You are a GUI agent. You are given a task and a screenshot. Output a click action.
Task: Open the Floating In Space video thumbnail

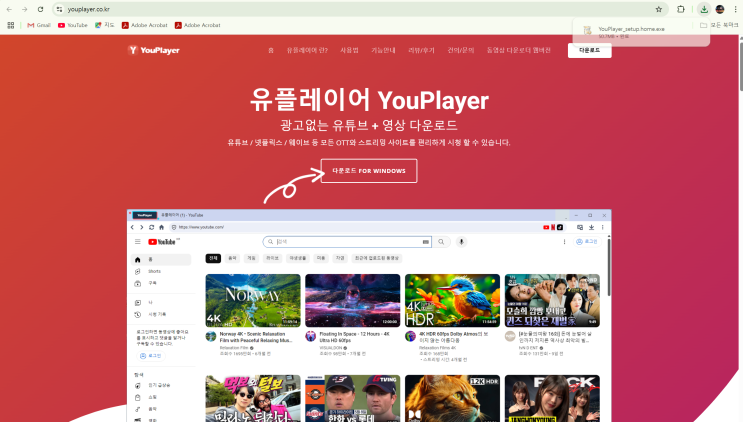click(353, 300)
